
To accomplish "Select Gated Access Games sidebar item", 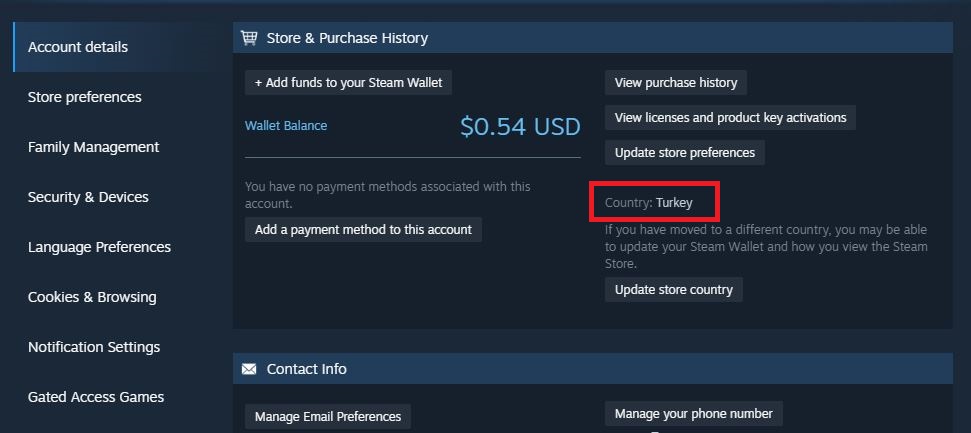I will click(96, 397).
